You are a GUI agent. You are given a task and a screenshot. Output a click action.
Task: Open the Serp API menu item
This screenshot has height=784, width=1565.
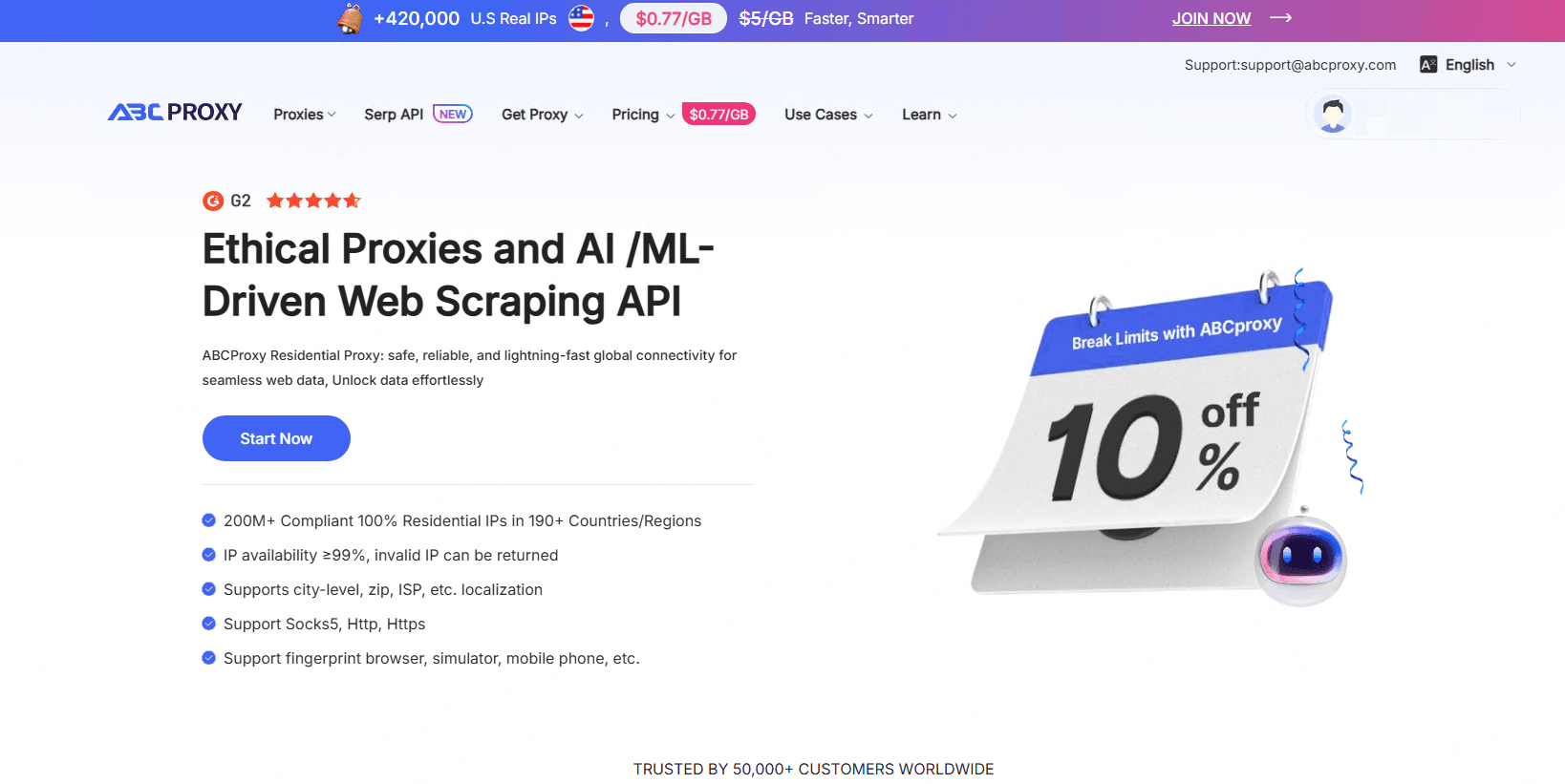[x=394, y=115]
